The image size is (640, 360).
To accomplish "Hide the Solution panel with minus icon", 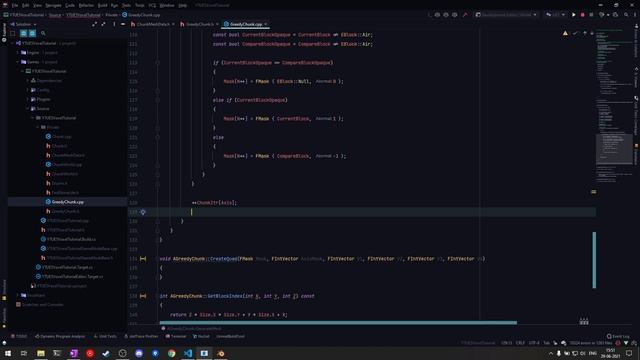I will tap(122, 24).
